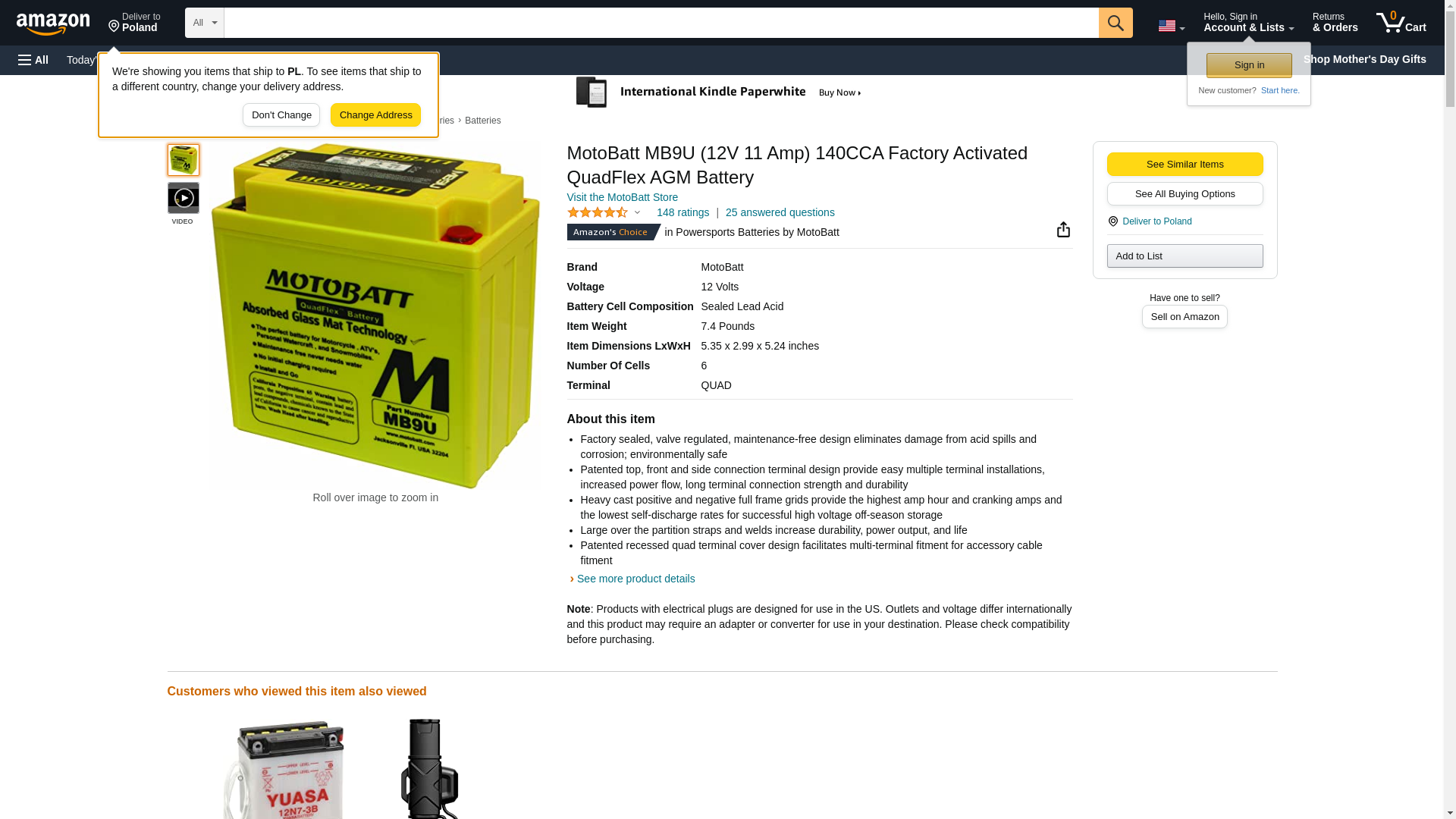Expand See more product details
Image resolution: width=1456 pixels, height=819 pixels.
pos(635,579)
